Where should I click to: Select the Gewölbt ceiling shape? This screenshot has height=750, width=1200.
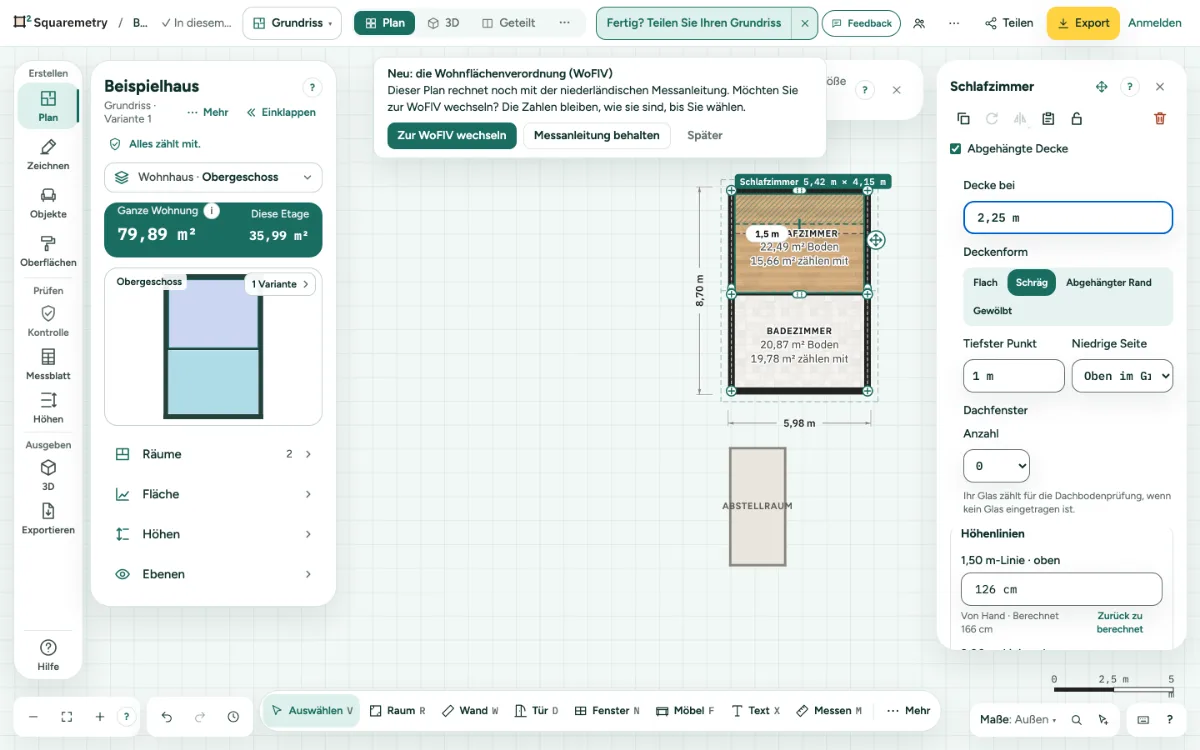(x=992, y=311)
